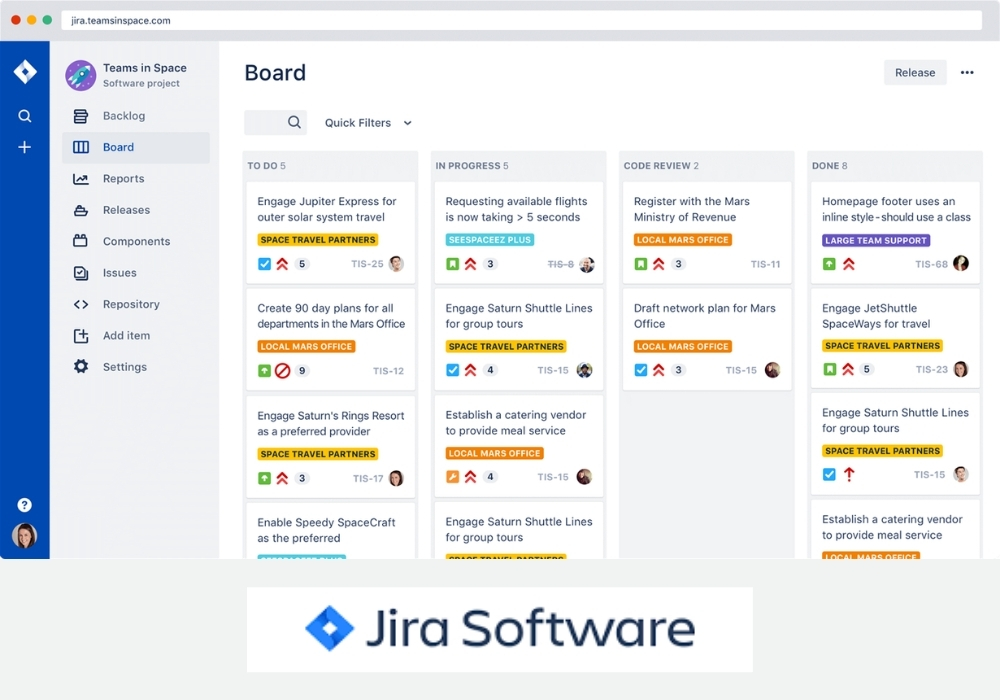Click the DONE column header
The height and width of the screenshot is (700, 1000).
(830, 166)
